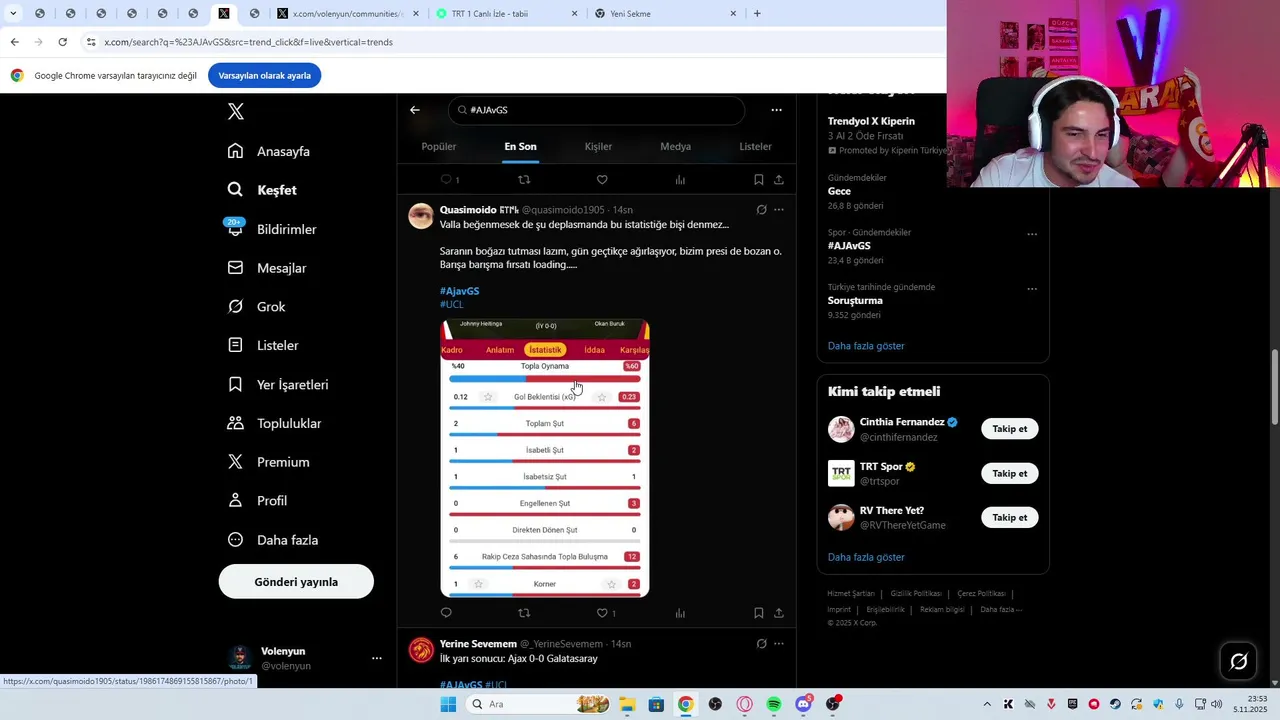This screenshot has width=1280, height=720.
Task: Open options for #AJAvGS trend
Action: (x=1032, y=235)
